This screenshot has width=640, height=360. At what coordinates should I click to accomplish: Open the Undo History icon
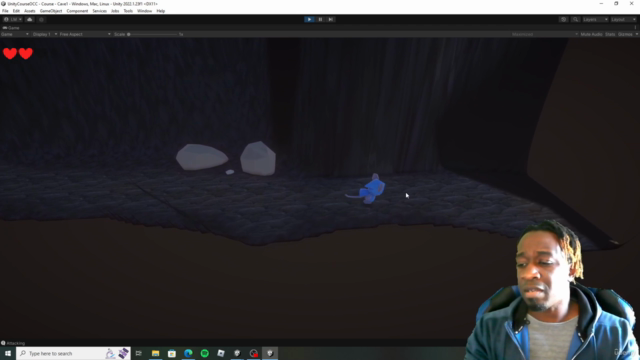[x=563, y=19]
